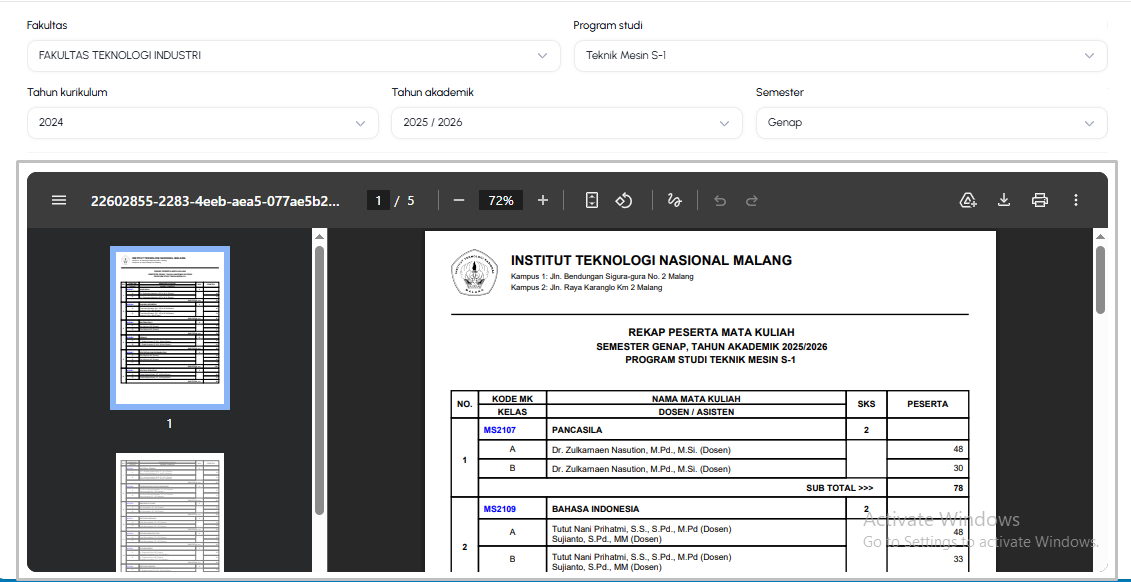
Task: Zoom in with the plus icon
Action: tap(543, 200)
